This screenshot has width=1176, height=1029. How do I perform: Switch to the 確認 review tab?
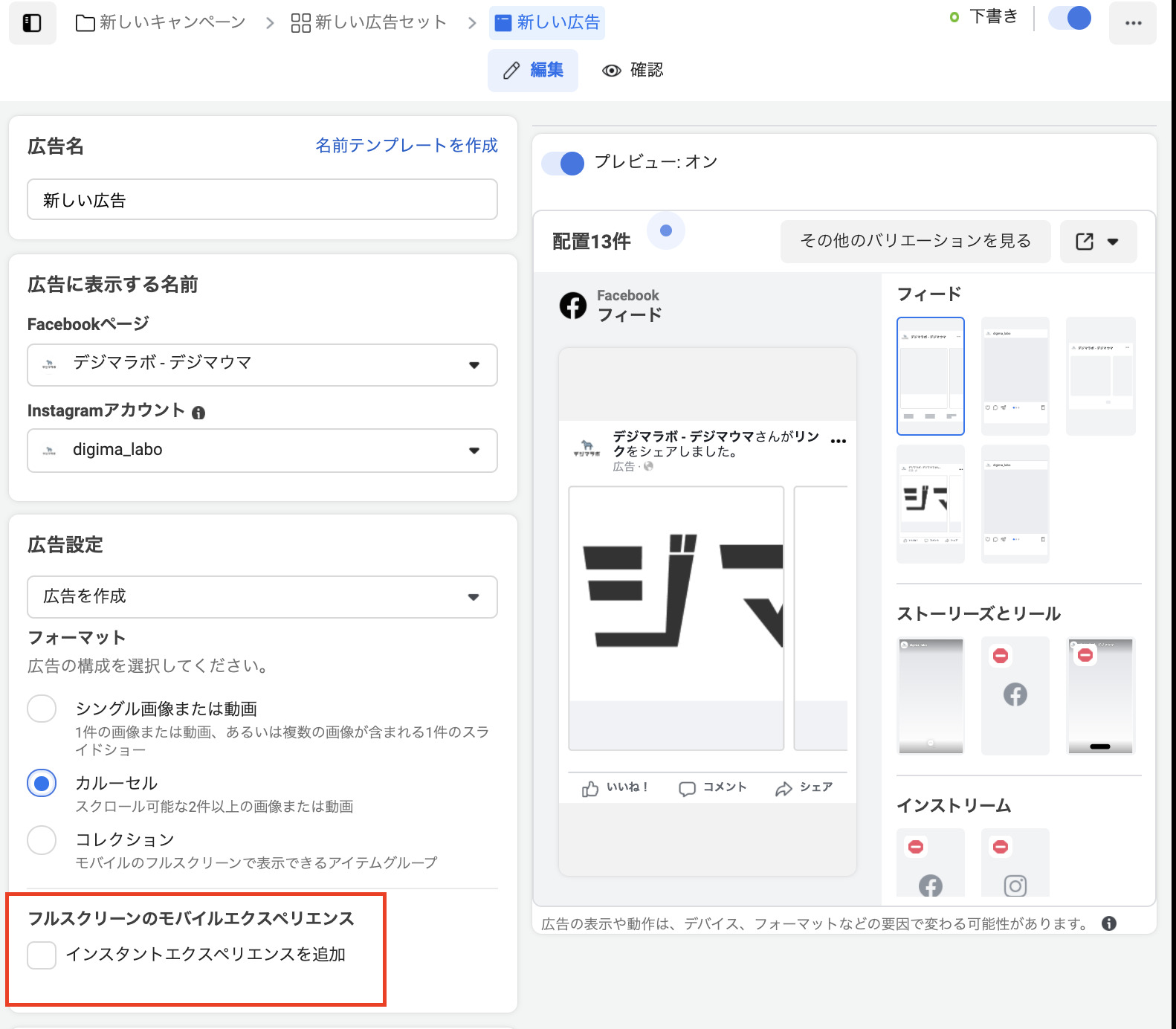(633, 71)
